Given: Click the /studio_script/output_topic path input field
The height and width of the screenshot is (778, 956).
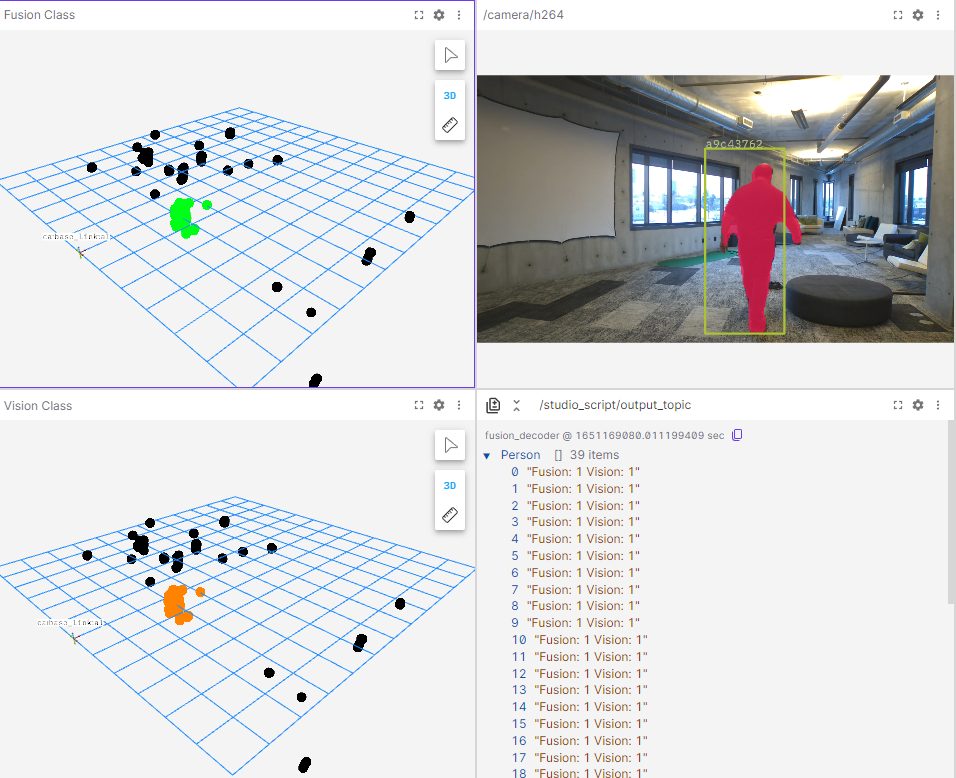Looking at the screenshot, I should [x=700, y=405].
